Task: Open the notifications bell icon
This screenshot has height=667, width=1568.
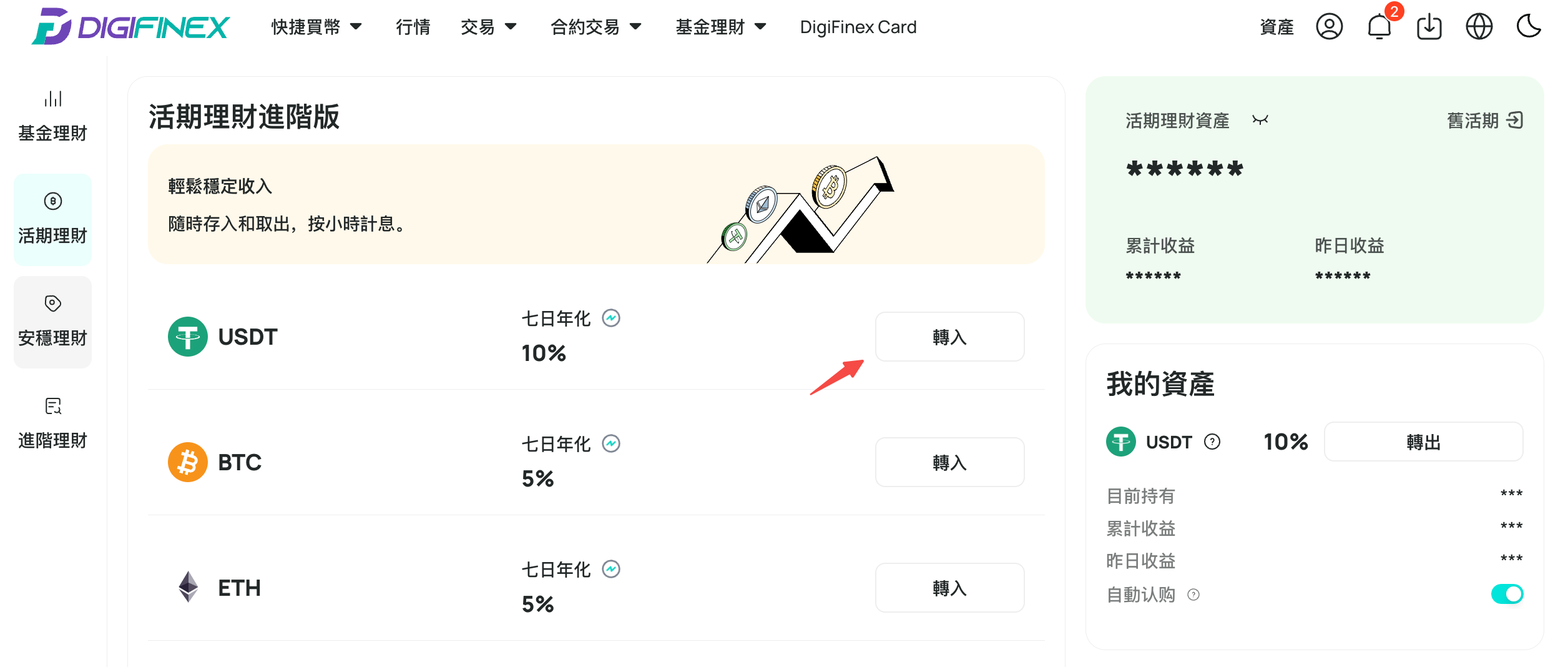Action: pos(1379,27)
